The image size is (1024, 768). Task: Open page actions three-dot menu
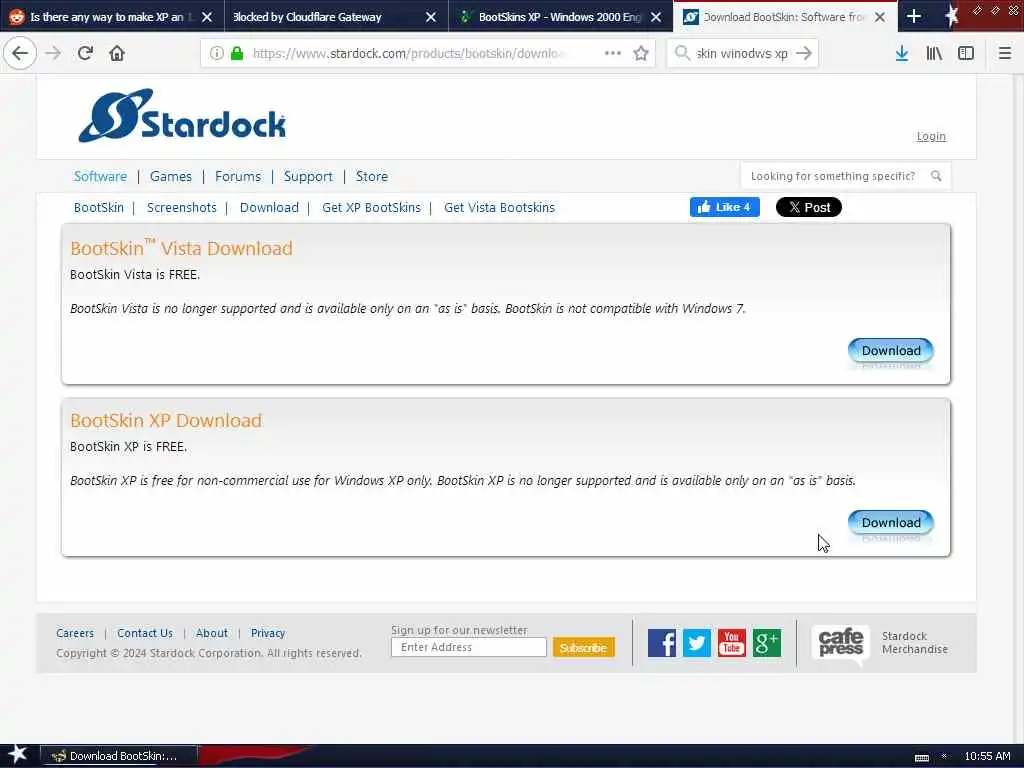point(613,53)
